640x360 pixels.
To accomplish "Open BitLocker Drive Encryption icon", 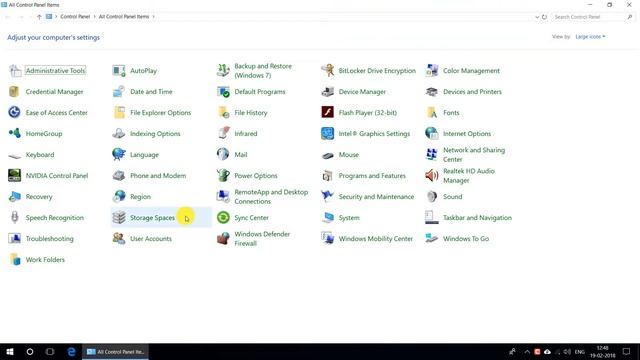I will point(327,71).
